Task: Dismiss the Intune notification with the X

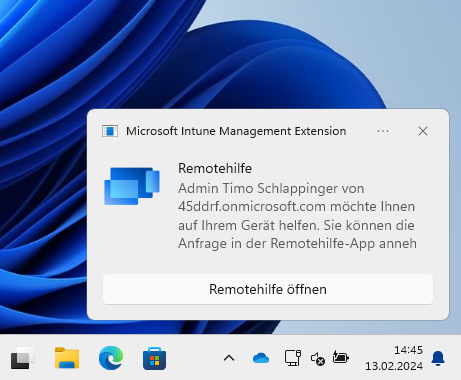Action: tap(423, 131)
